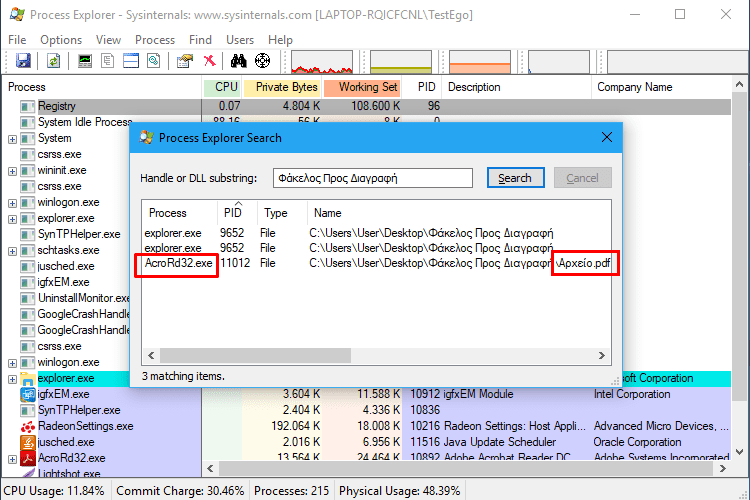This screenshot has width=750, height=500.
Task: Click the Process Explorer title bar icon
Action: coord(17,14)
